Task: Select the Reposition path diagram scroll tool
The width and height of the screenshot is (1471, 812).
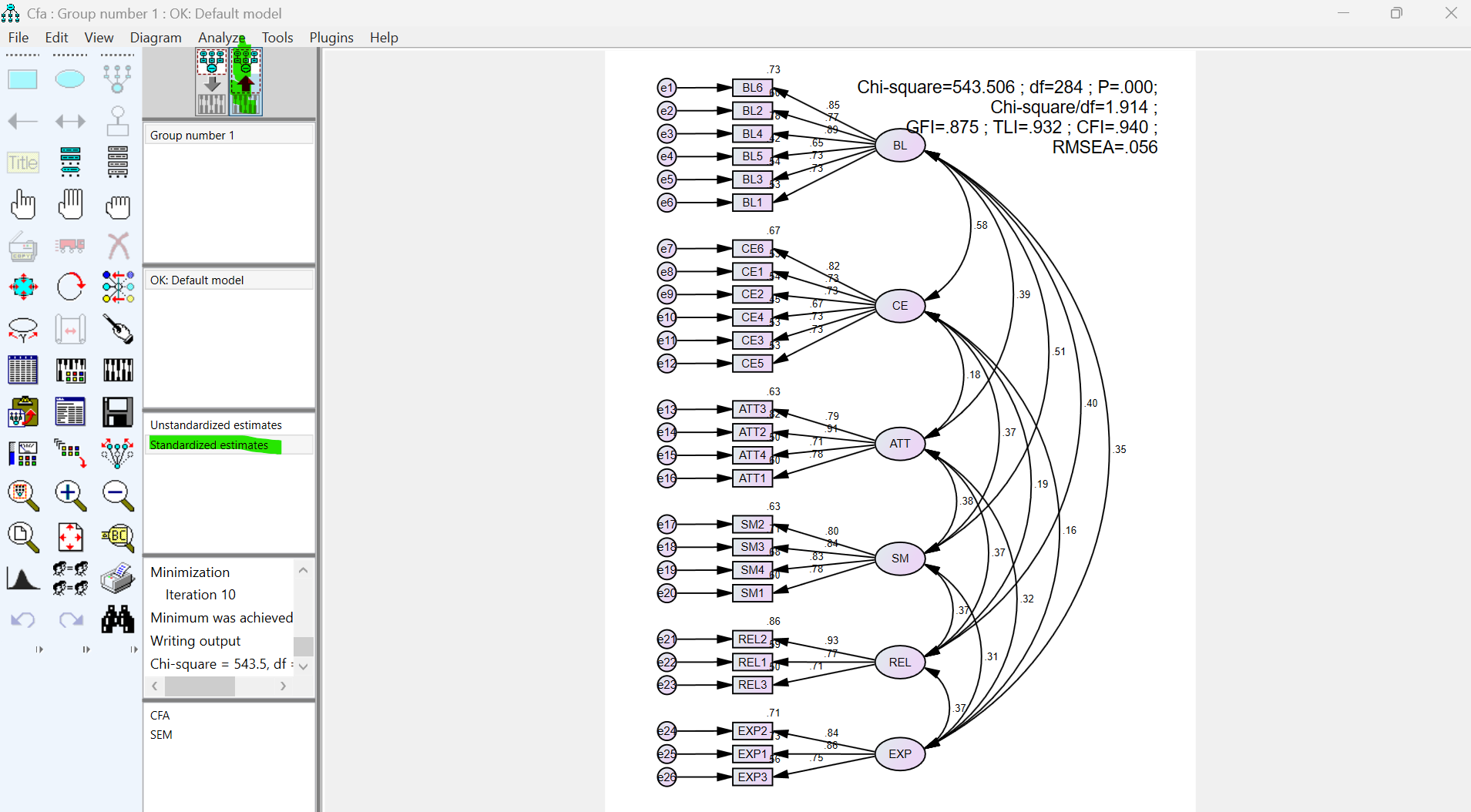Action: pyautogui.click(x=70, y=329)
